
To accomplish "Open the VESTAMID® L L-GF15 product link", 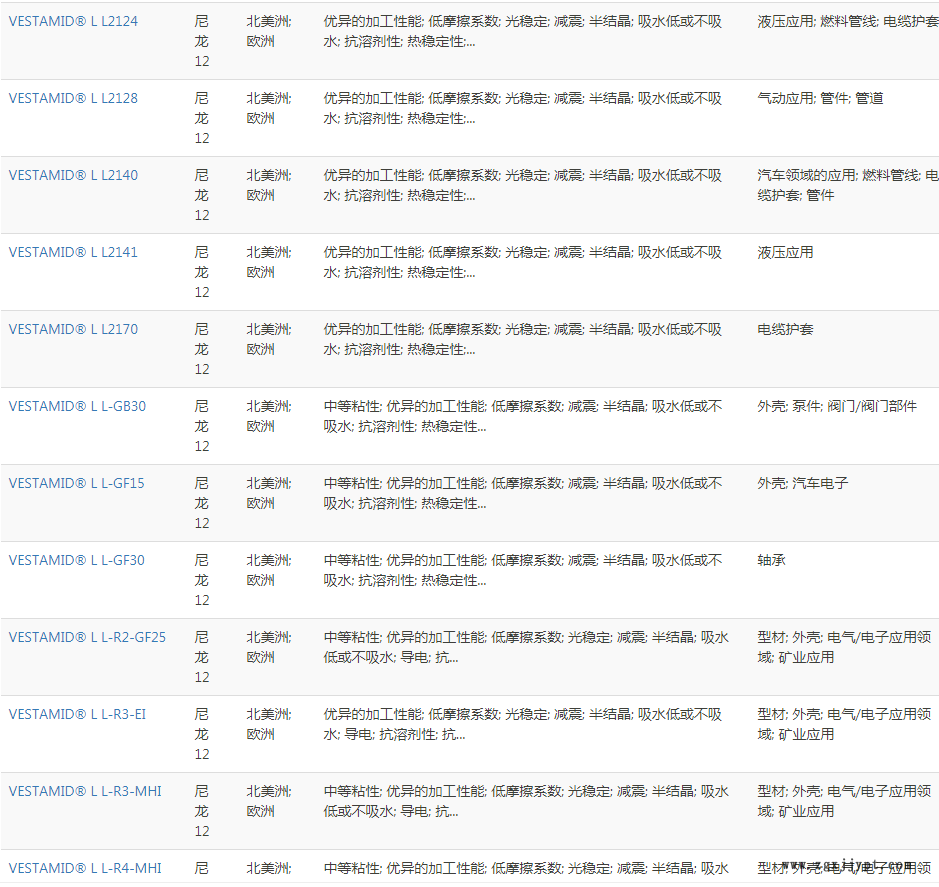I will click(77, 483).
